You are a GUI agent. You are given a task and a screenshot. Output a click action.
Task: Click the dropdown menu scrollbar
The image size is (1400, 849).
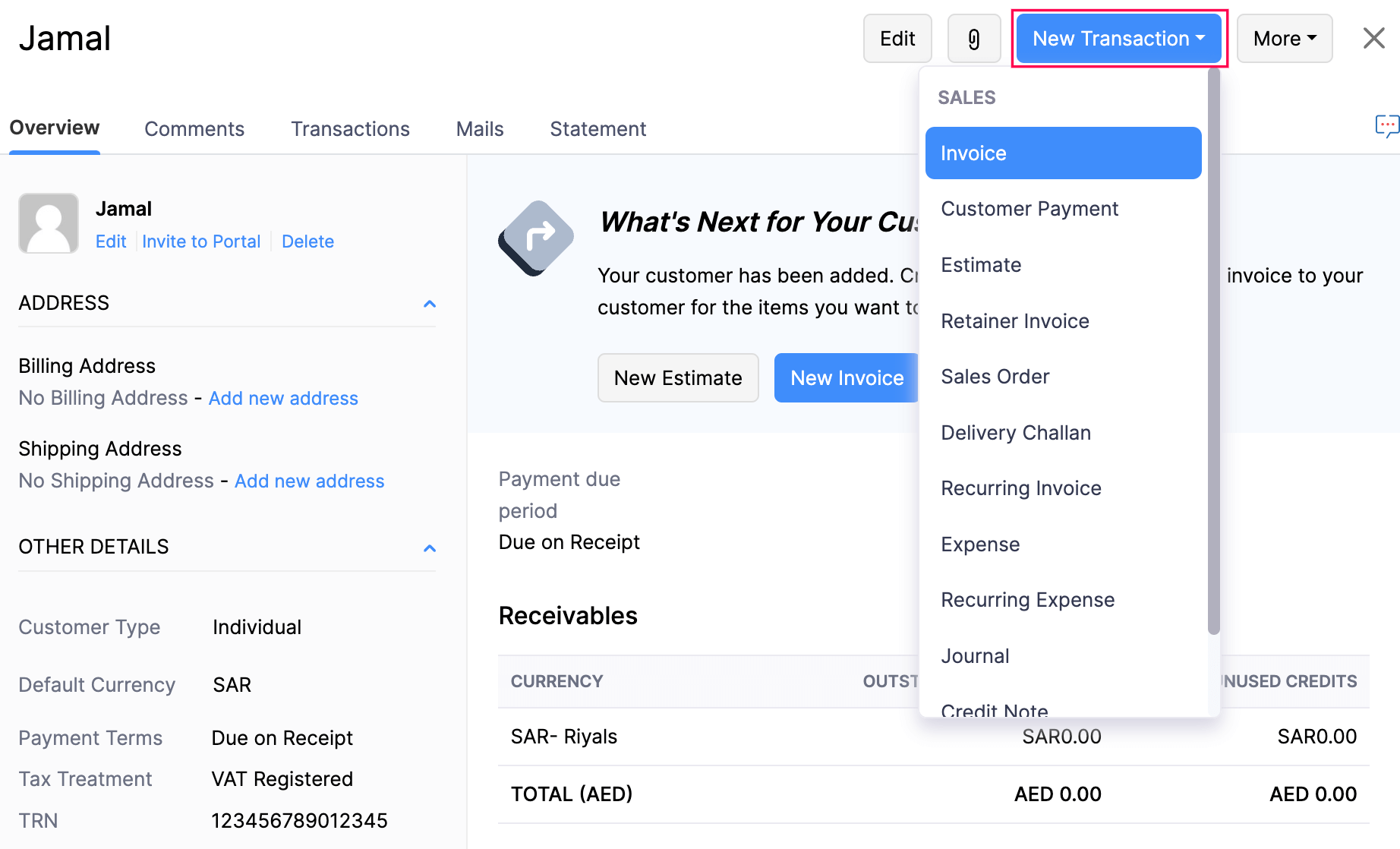point(1213,351)
